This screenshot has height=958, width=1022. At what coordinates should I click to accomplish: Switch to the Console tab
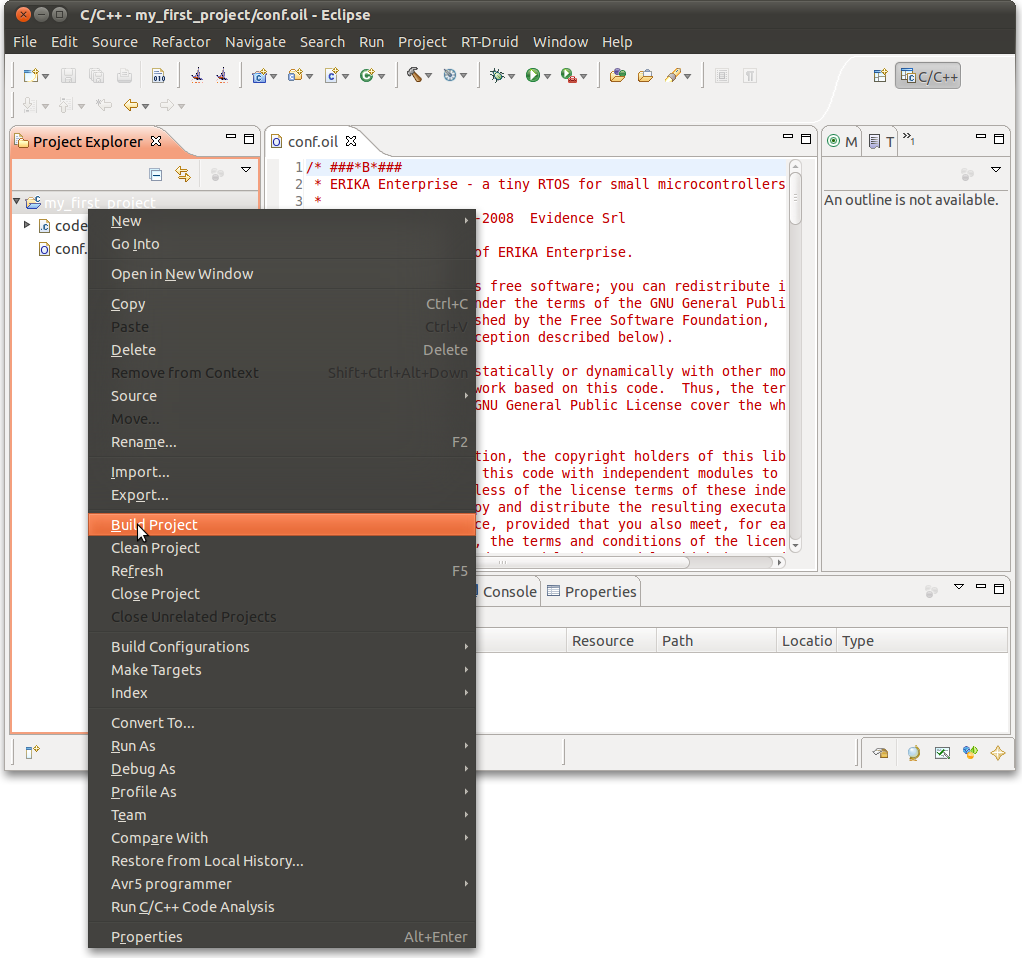(509, 592)
